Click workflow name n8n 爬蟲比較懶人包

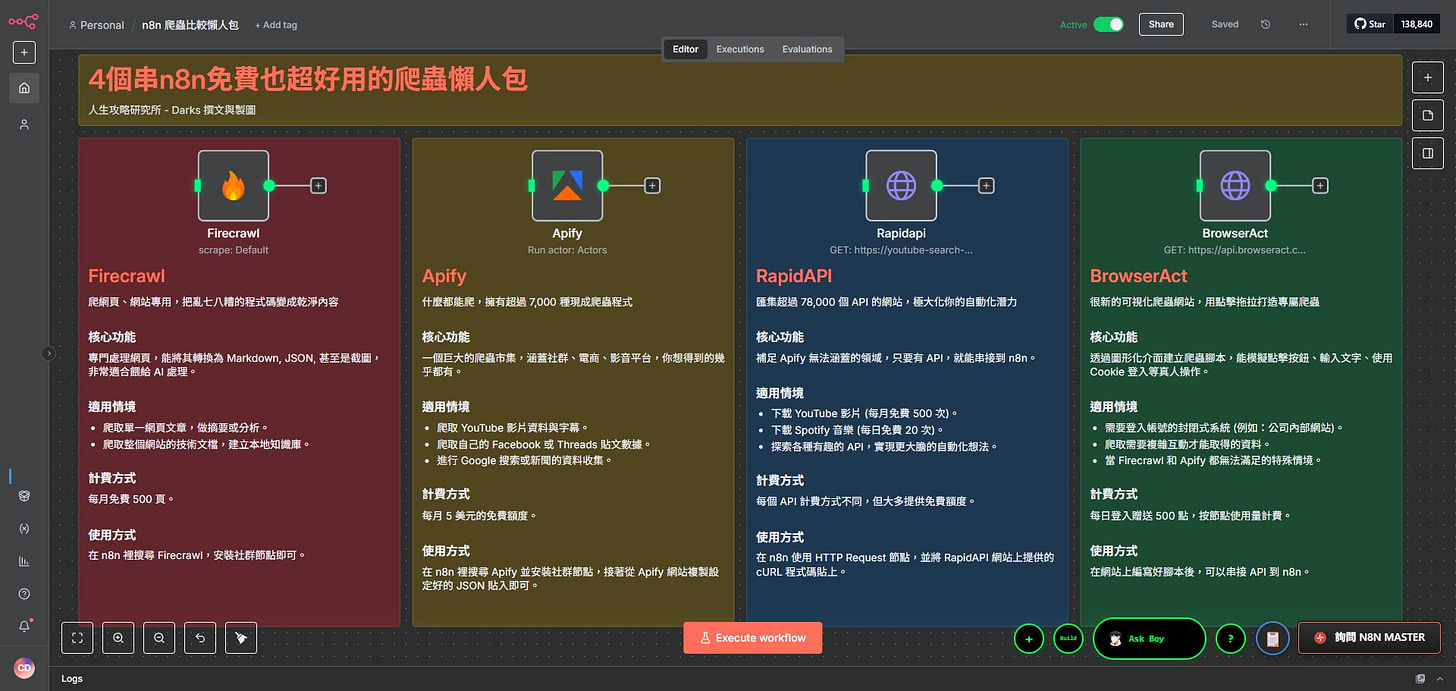tap(190, 25)
